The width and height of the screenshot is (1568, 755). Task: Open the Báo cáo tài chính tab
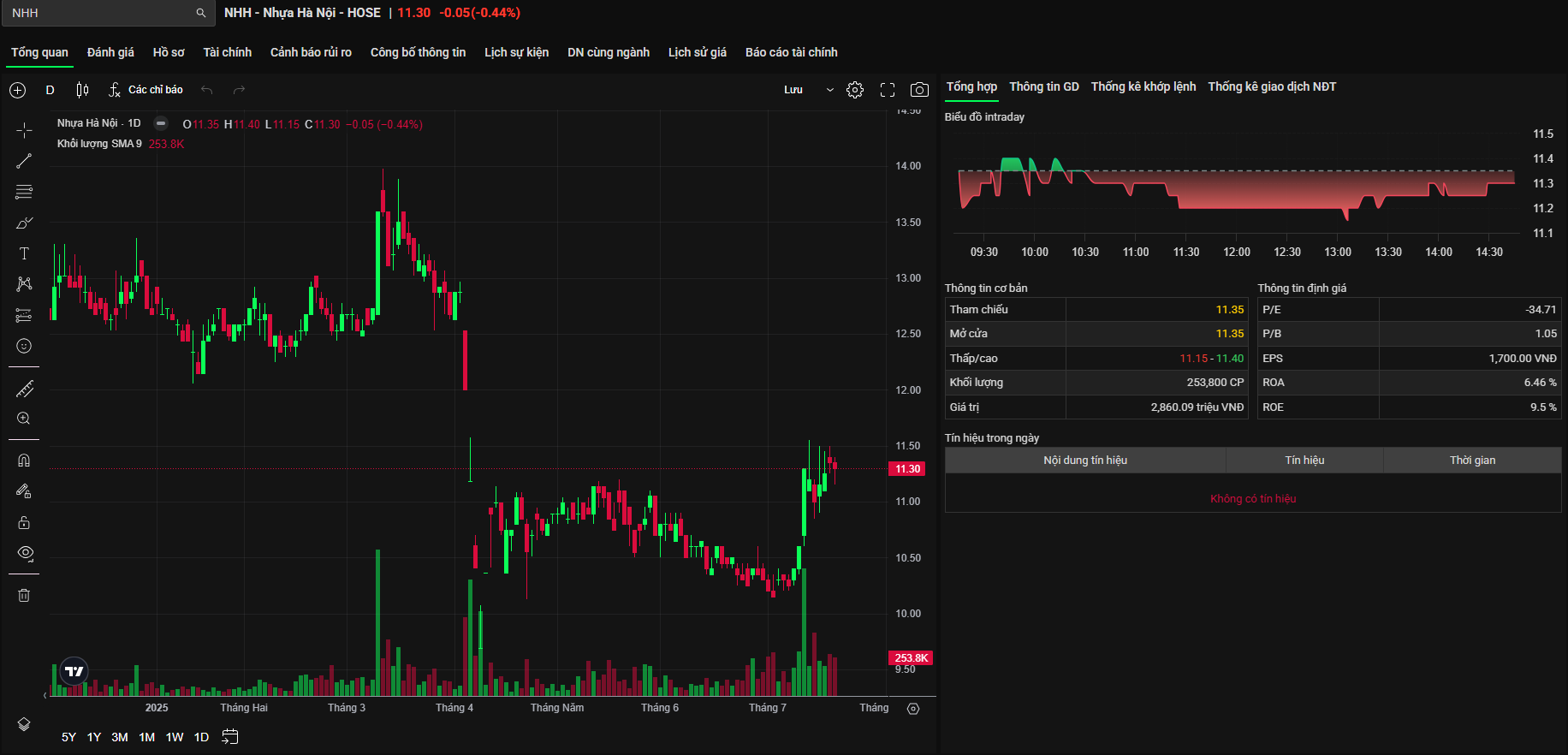(x=791, y=52)
